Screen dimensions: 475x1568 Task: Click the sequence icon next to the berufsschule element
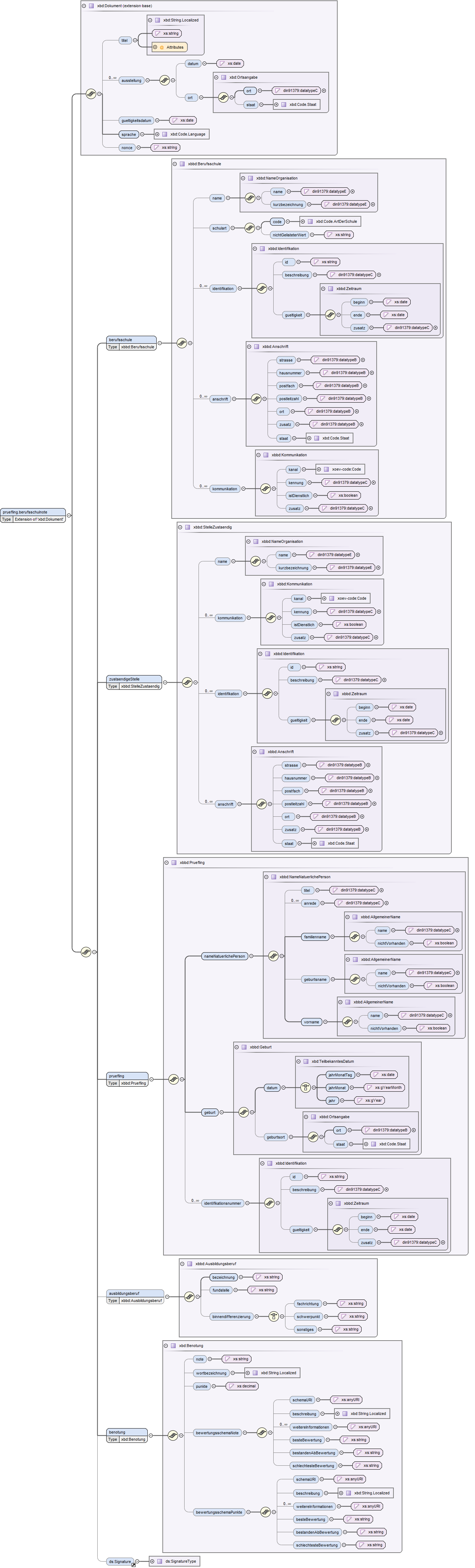(x=181, y=343)
